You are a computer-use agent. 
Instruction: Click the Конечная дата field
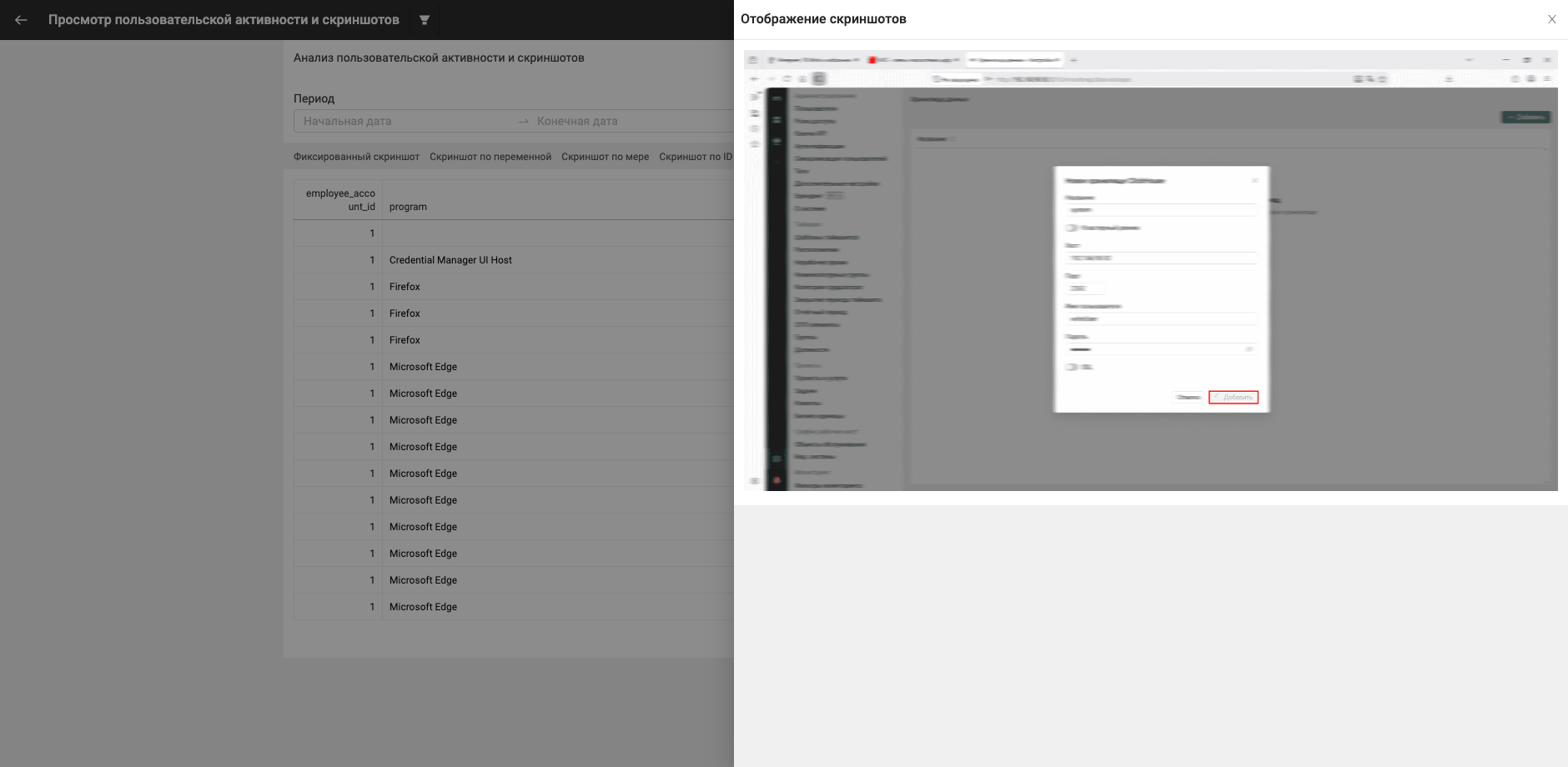[x=634, y=121]
